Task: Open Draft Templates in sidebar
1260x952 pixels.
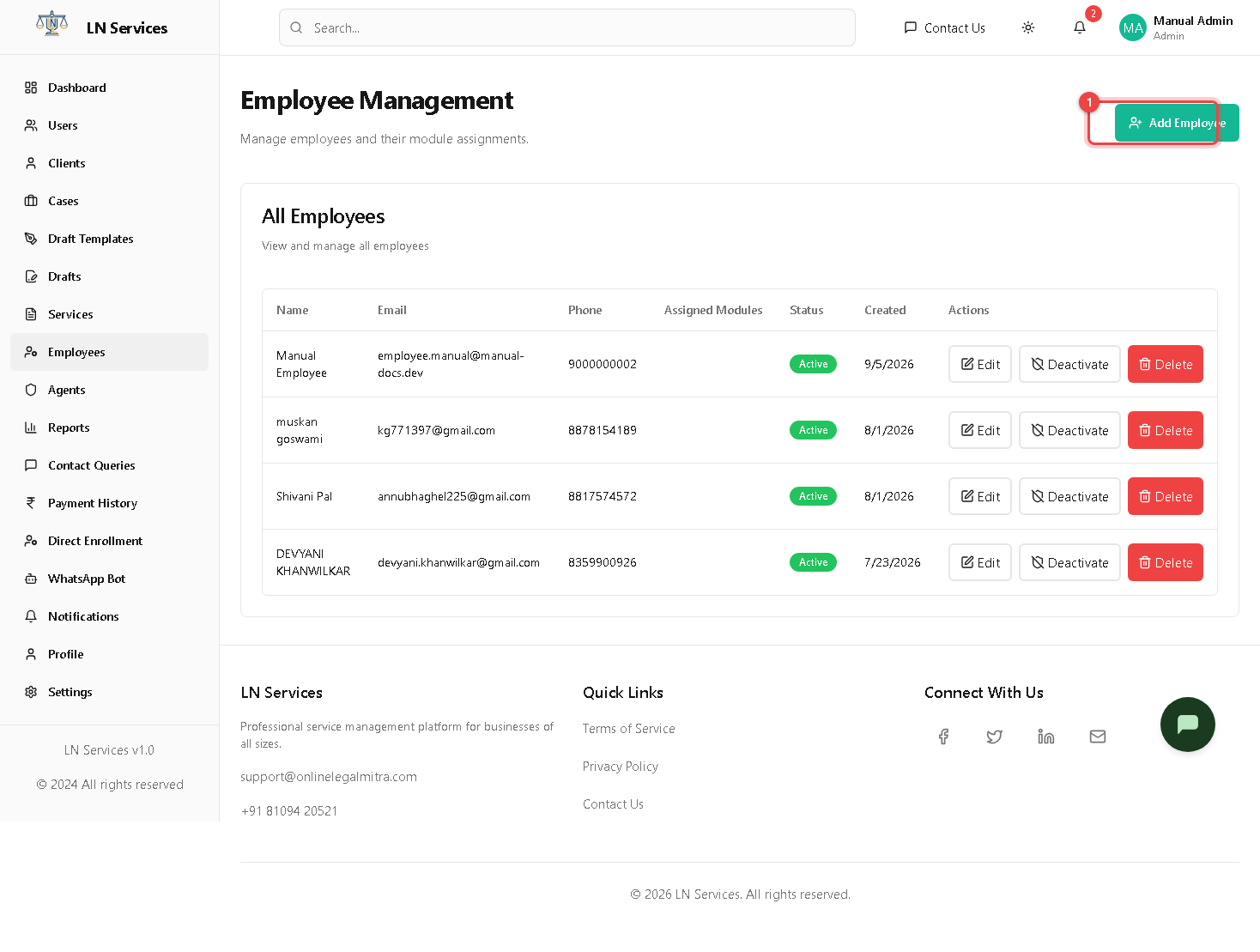Action: pos(109,239)
